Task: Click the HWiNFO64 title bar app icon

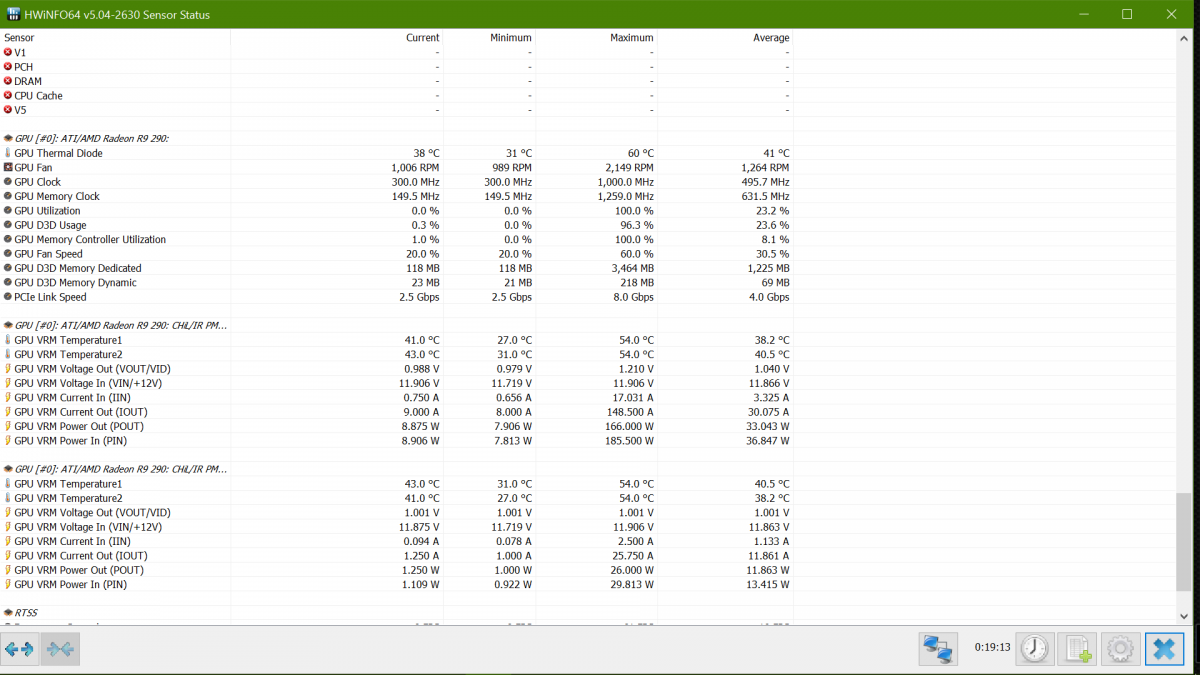Action: click(x=14, y=14)
